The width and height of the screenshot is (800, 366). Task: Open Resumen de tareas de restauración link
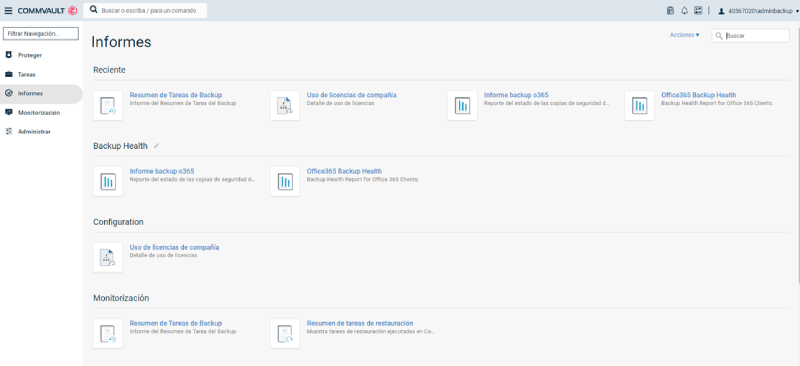pos(360,323)
